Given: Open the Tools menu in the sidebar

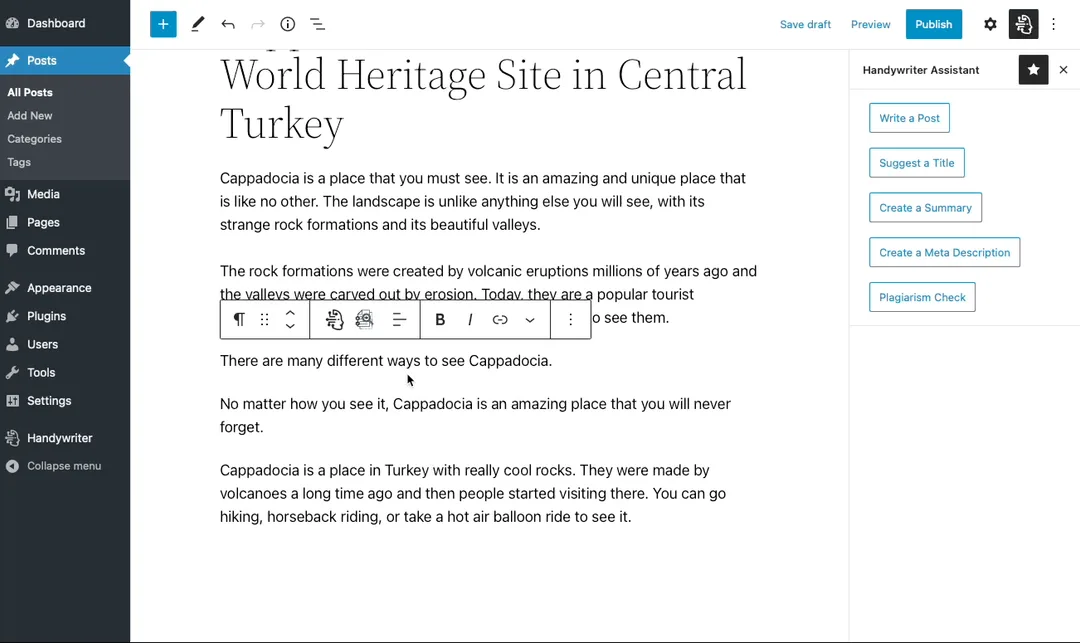Looking at the screenshot, I should [x=65, y=372].
